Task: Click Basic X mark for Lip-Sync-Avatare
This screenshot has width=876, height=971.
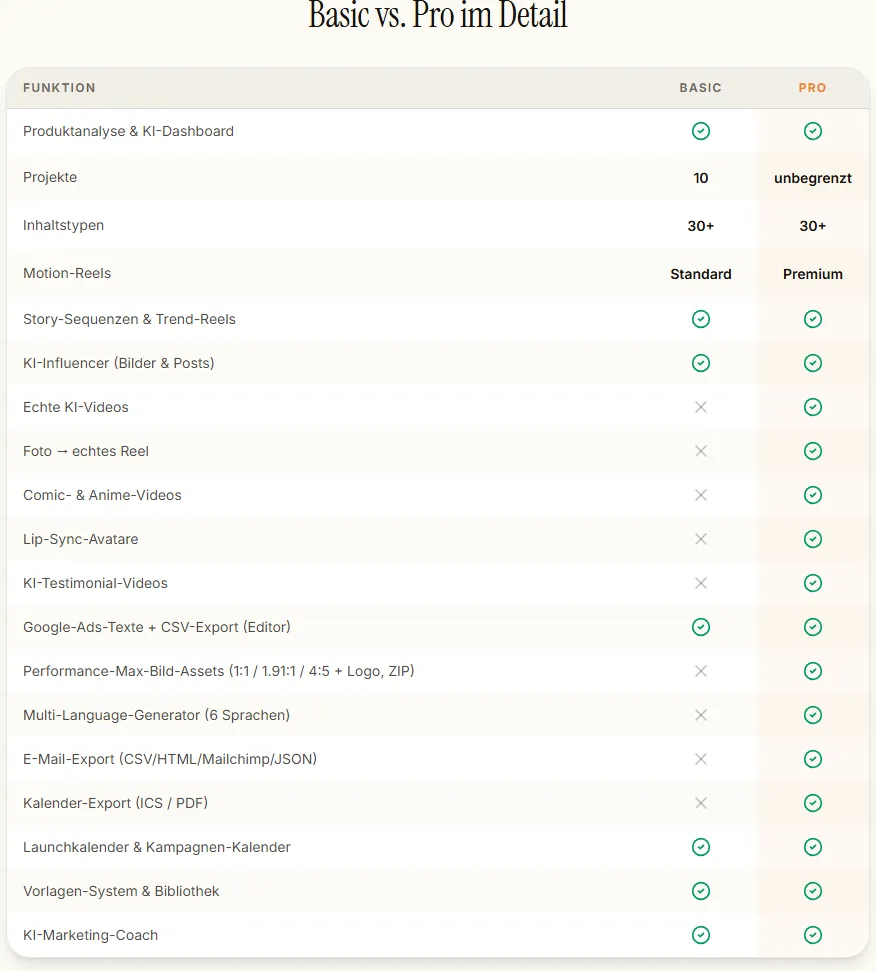Action: point(701,539)
